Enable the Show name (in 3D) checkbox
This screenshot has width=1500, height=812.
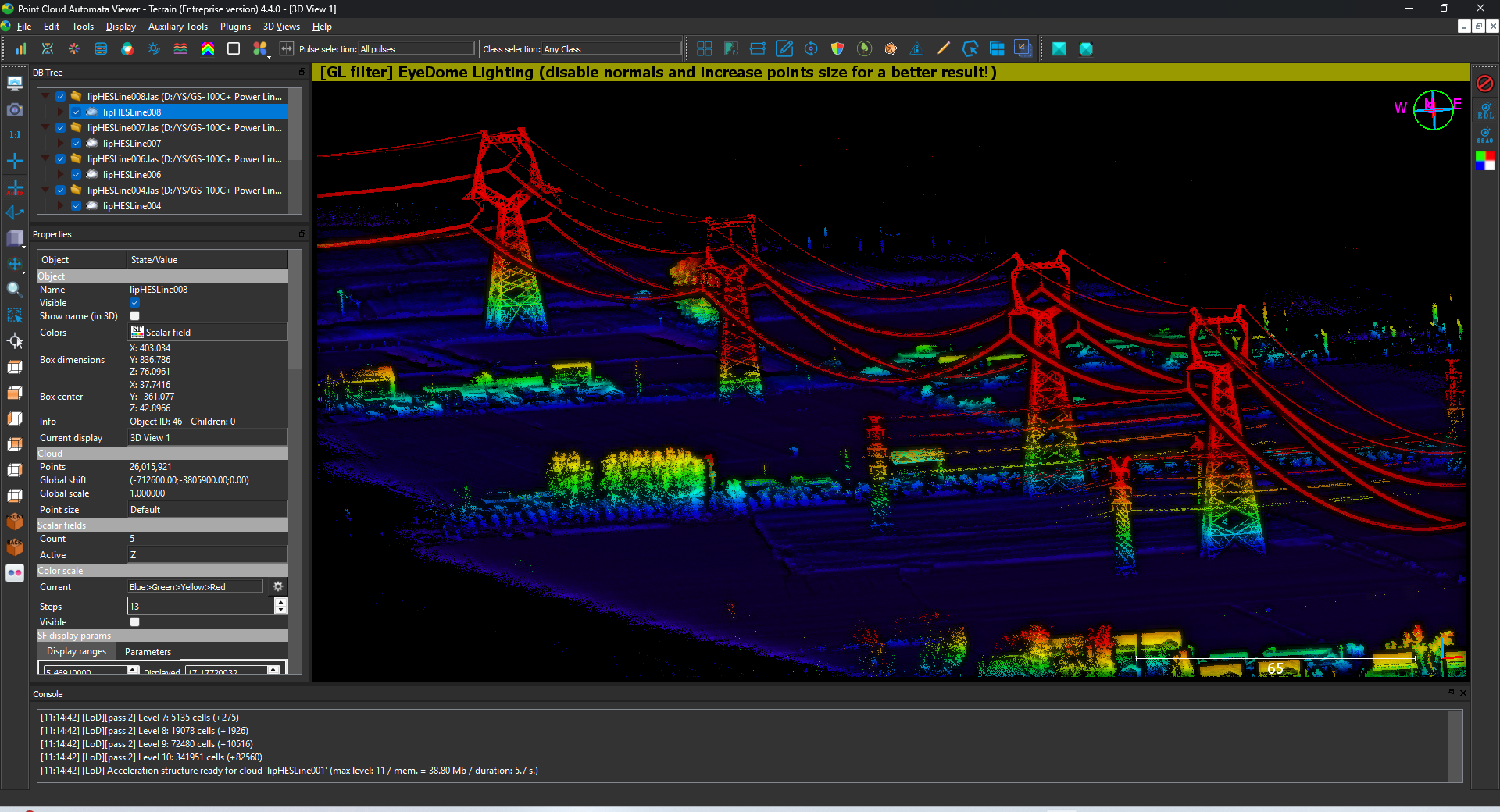(x=134, y=316)
